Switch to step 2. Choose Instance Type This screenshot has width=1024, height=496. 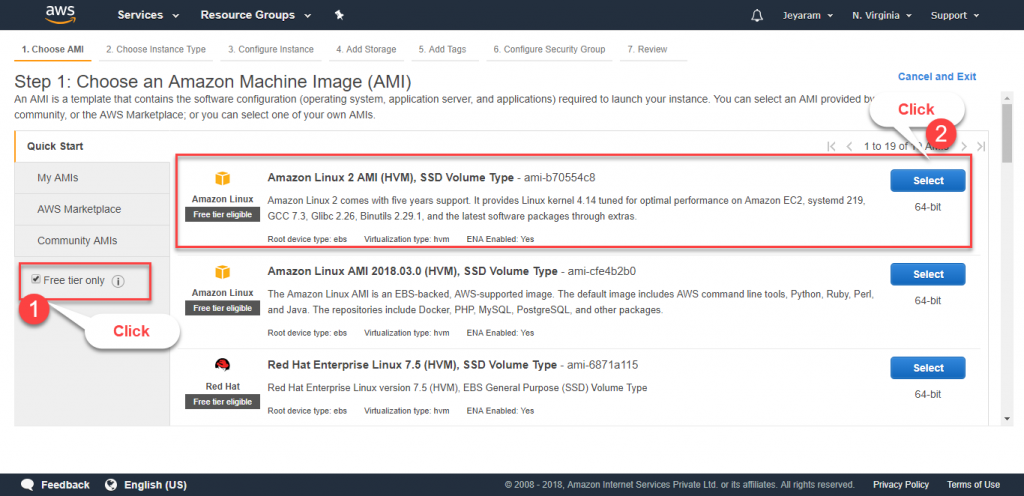point(156,50)
